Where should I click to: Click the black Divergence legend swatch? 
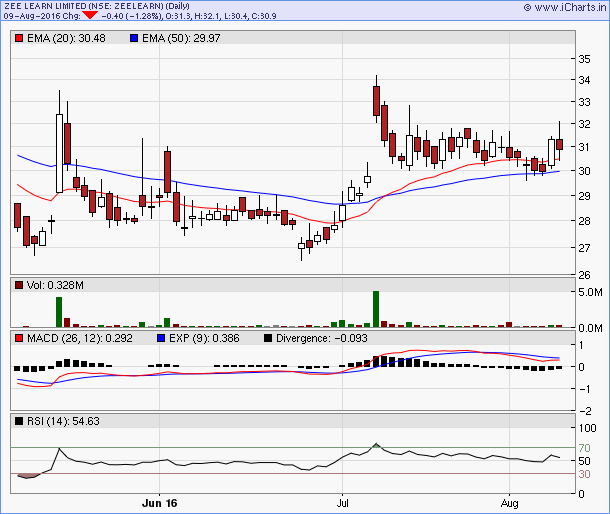(268, 338)
